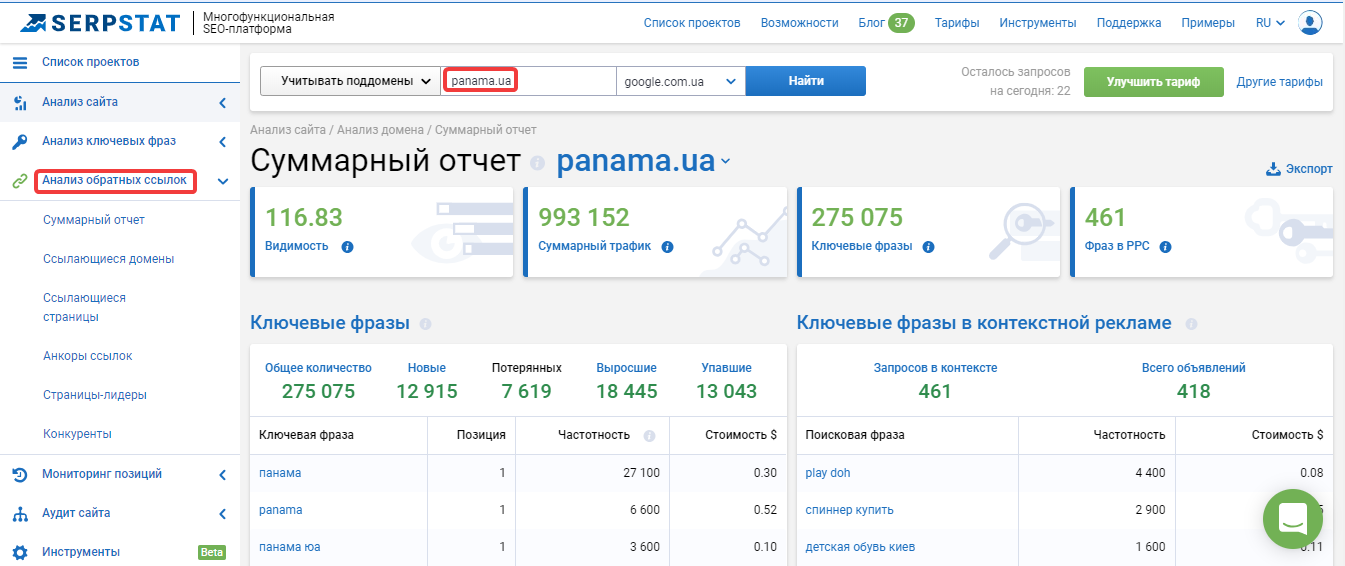Image resolution: width=1345 pixels, height=566 pixels.
Task: Click the gear icon next to Инструменты
Action: pos(19,553)
